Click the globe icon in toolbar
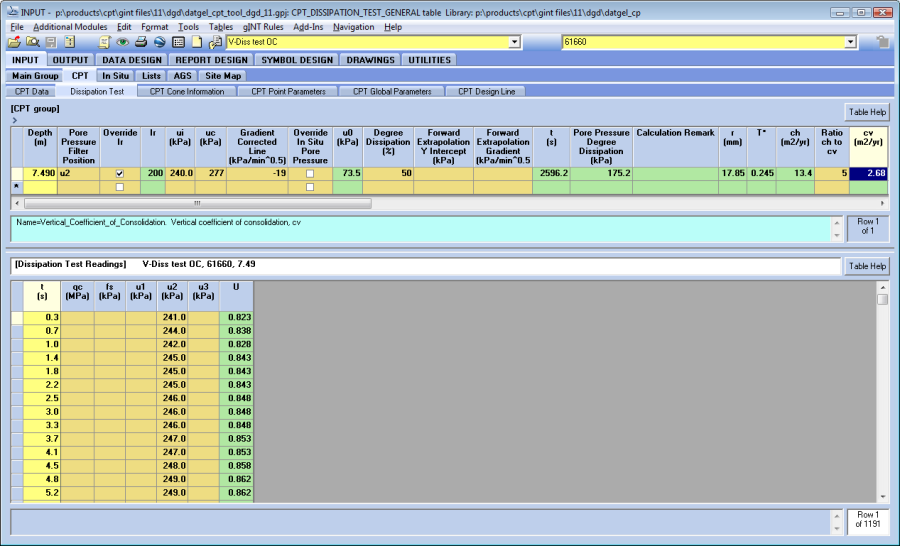 click(159, 42)
